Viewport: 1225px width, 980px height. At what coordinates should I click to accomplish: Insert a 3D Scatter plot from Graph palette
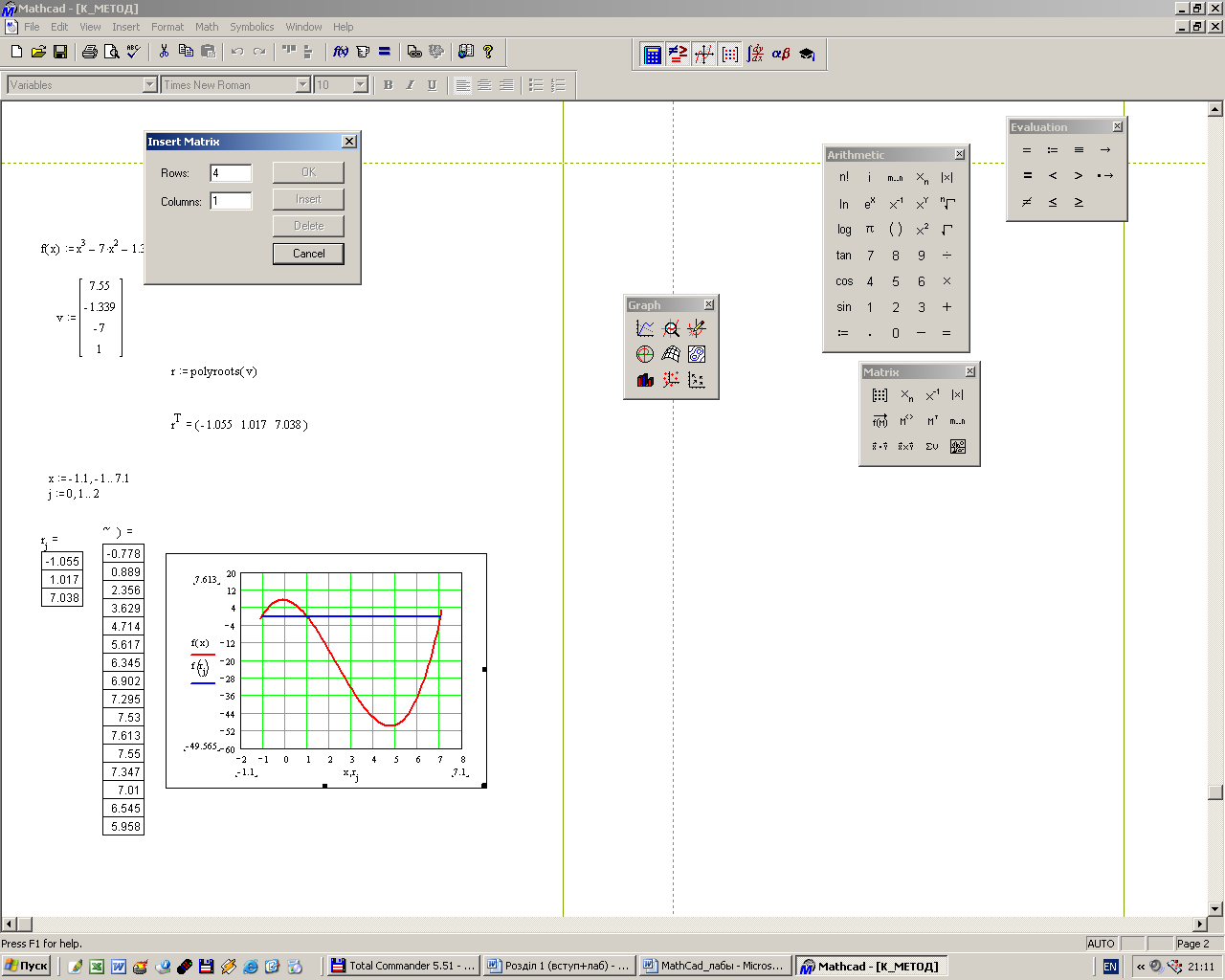coord(671,380)
